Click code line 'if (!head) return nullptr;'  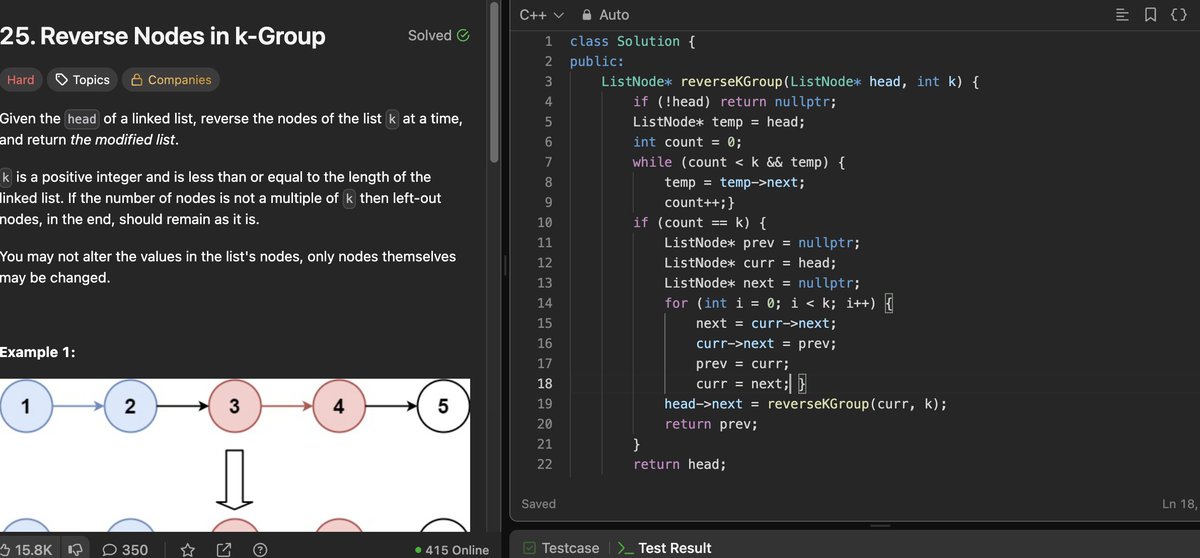[x=733, y=101]
